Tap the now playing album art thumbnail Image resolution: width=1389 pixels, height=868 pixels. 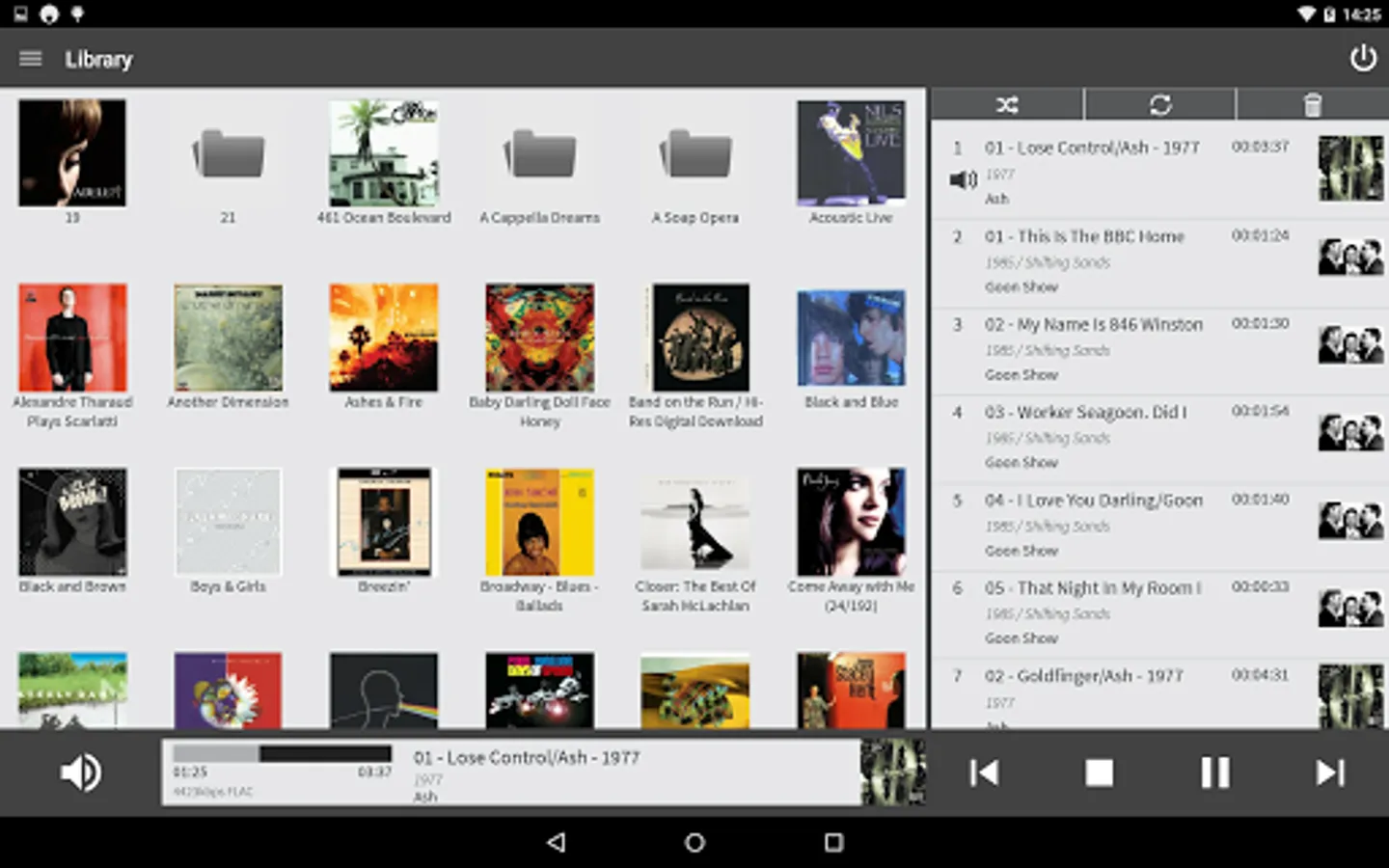pyautogui.click(x=893, y=772)
